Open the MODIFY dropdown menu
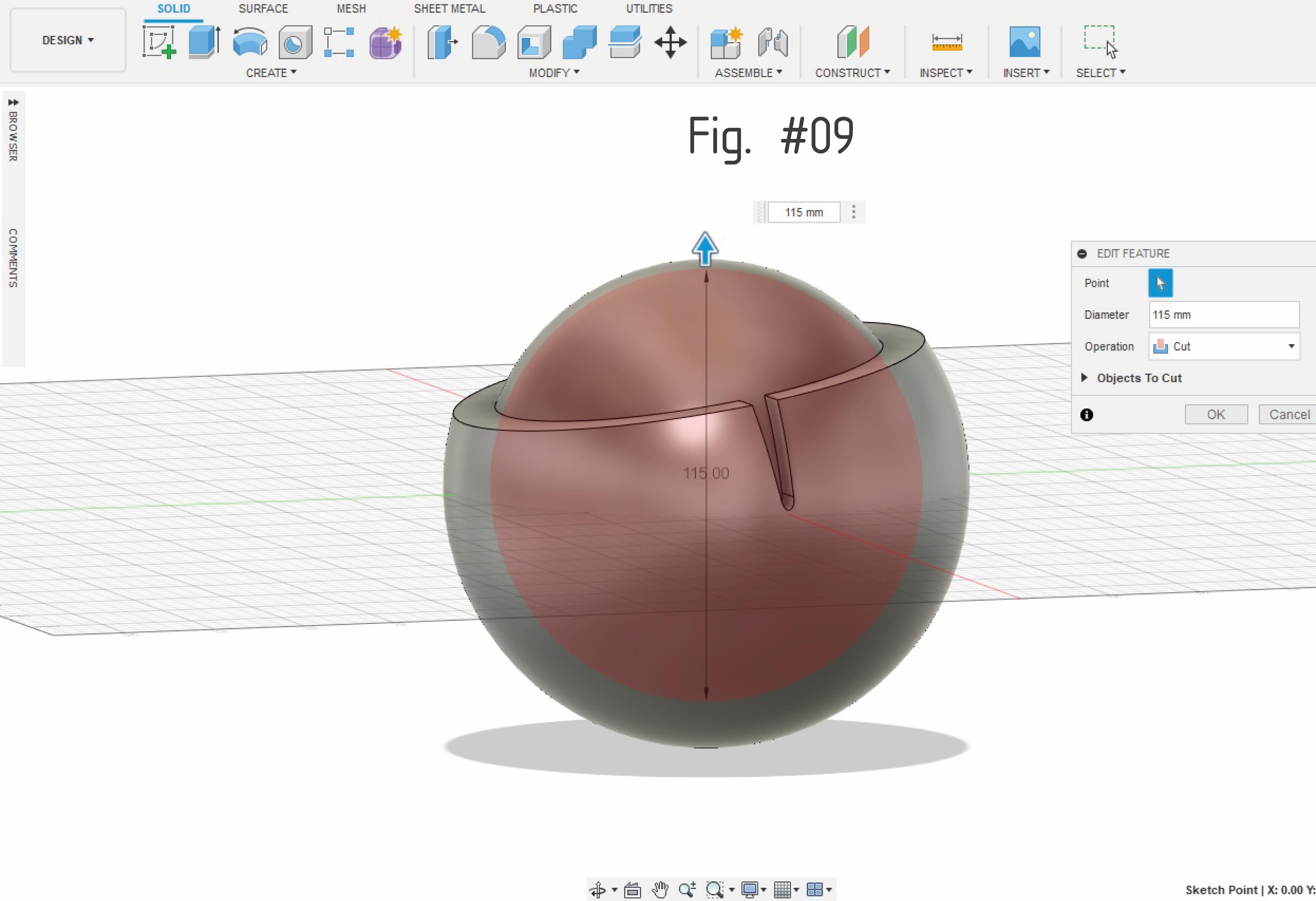This screenshot has height=901, width=1316. 553,72
